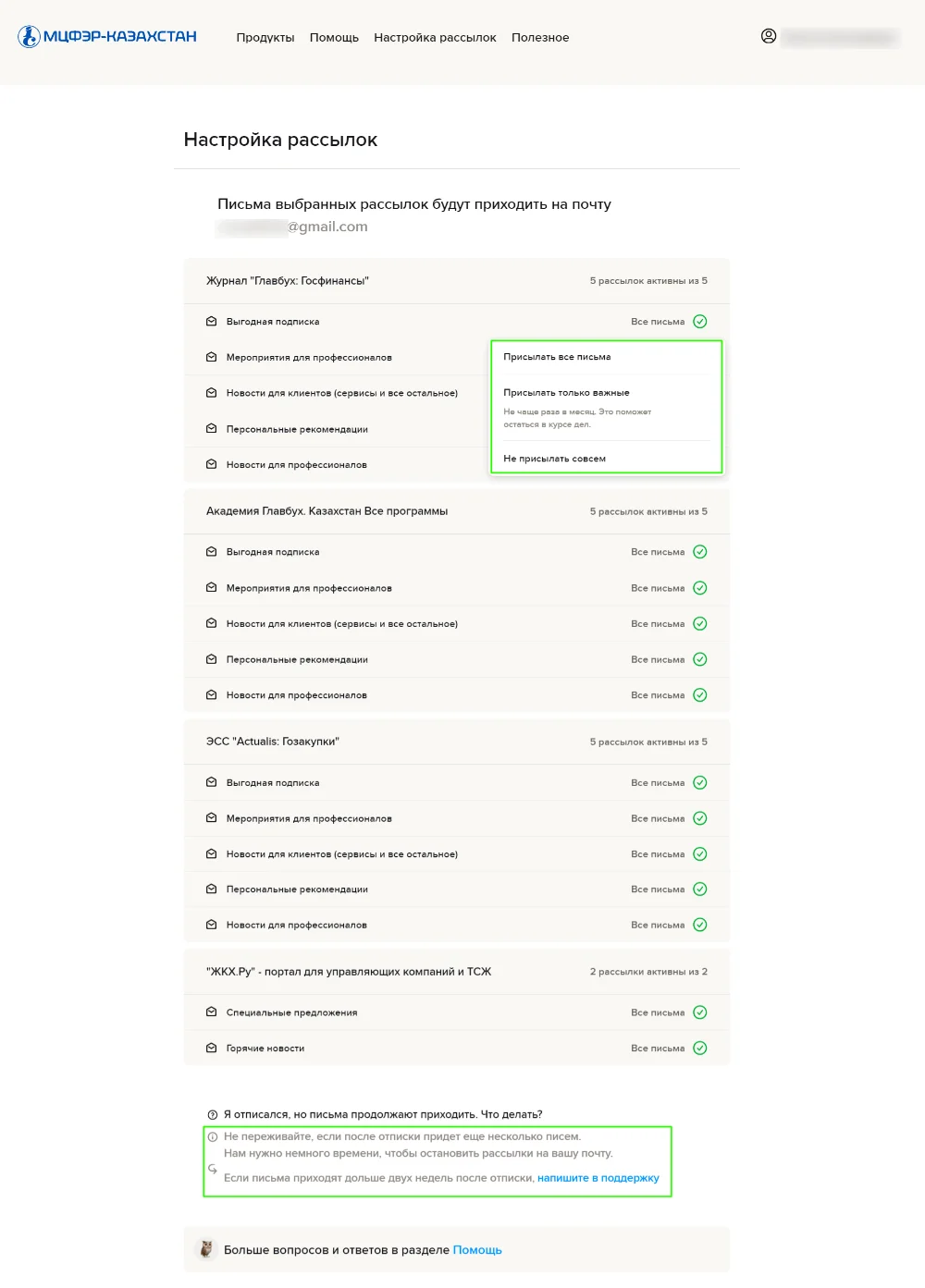
Task: Open 'Все письма' dropdown for Специальные предложения
Action: click(x=658, y=1012)
